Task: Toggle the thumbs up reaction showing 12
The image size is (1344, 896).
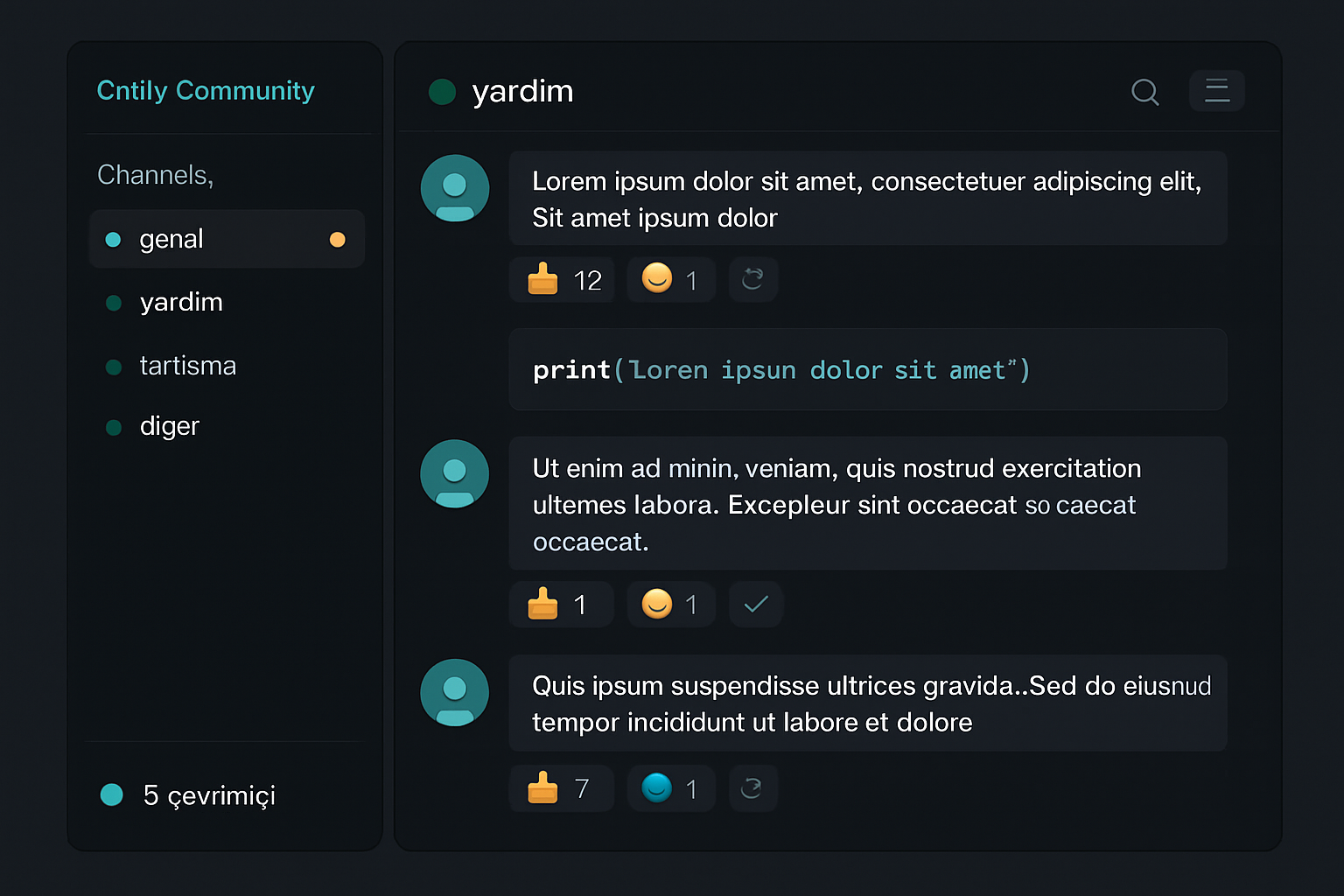Action: pos(561,279)
